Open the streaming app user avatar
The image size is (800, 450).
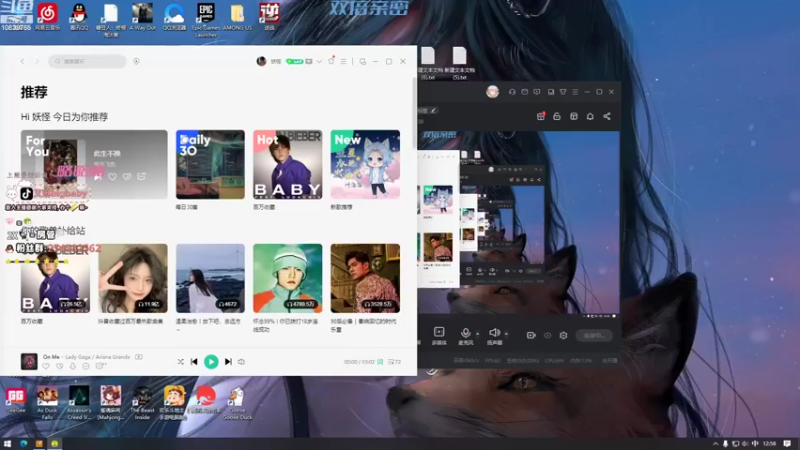[492, 92]
